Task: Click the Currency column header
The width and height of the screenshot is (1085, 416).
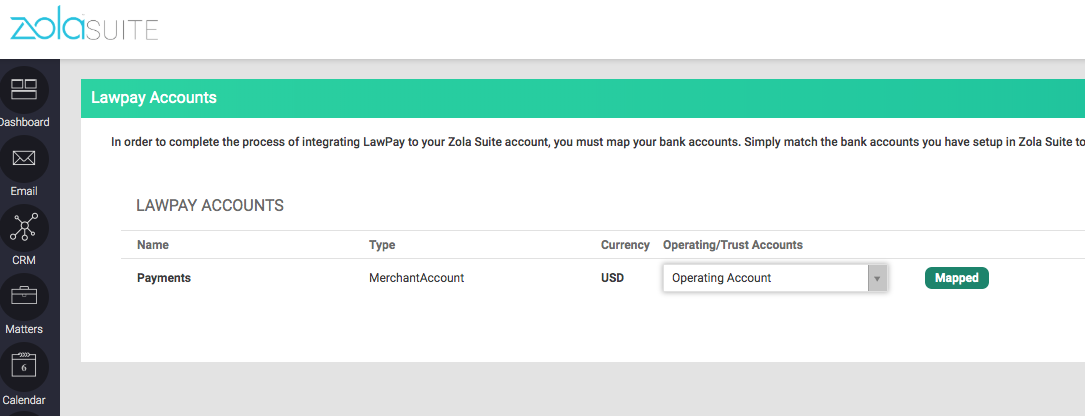Action: click(x=625, y=245)
